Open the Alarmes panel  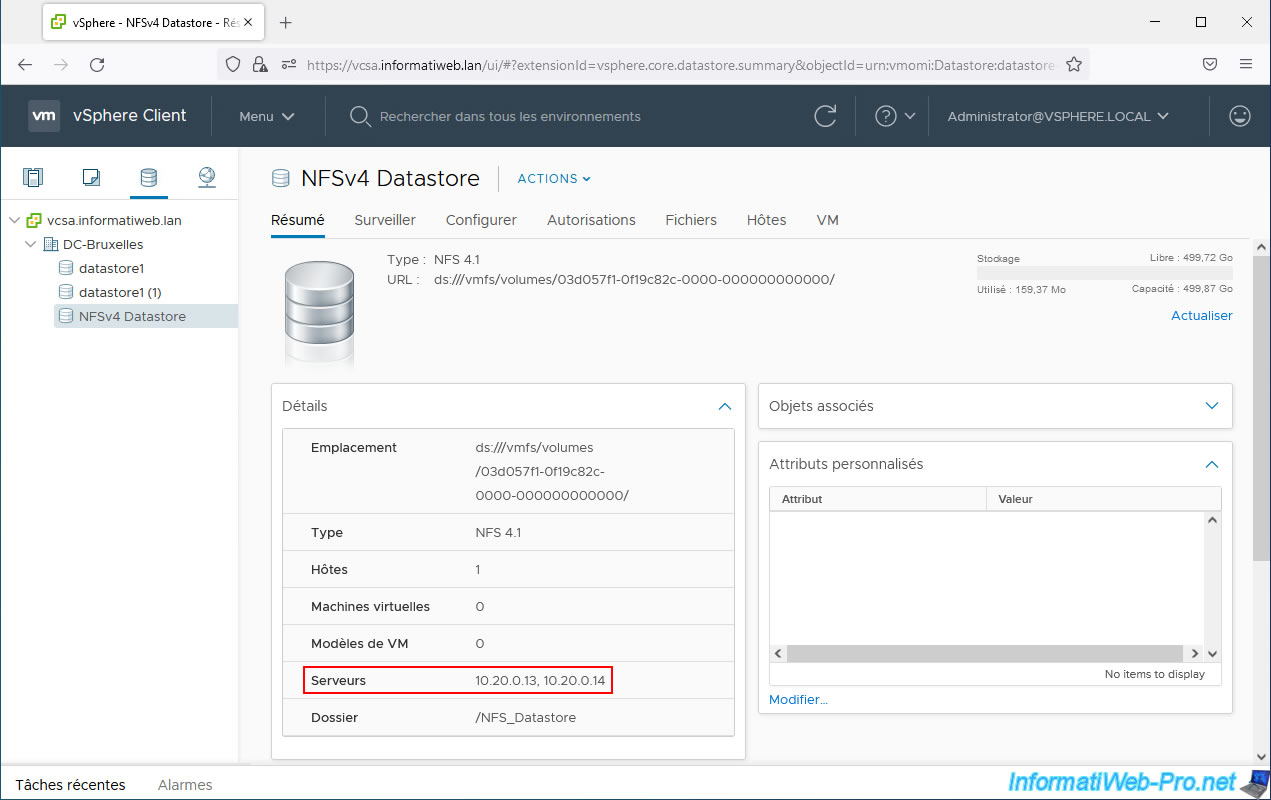tap(185, 785)
